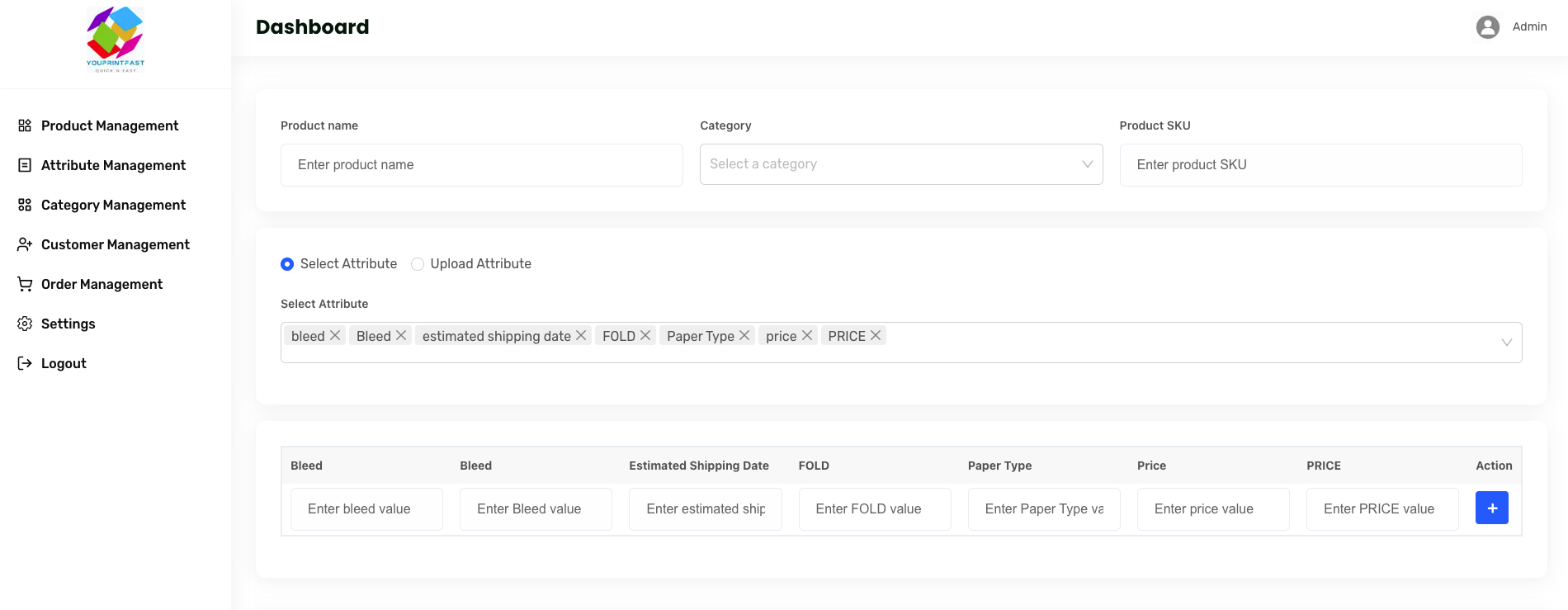Open Customer Management page
Image resolution: width=1568 pixels, height=610 pixels.
tap(116, 244)
